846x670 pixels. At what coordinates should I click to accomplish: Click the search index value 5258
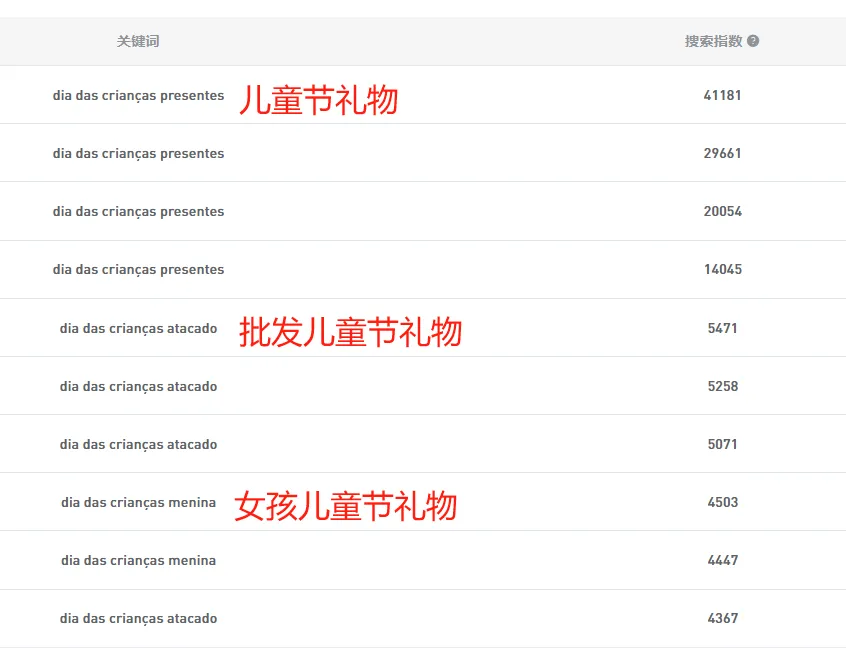(x=722, y=386)
